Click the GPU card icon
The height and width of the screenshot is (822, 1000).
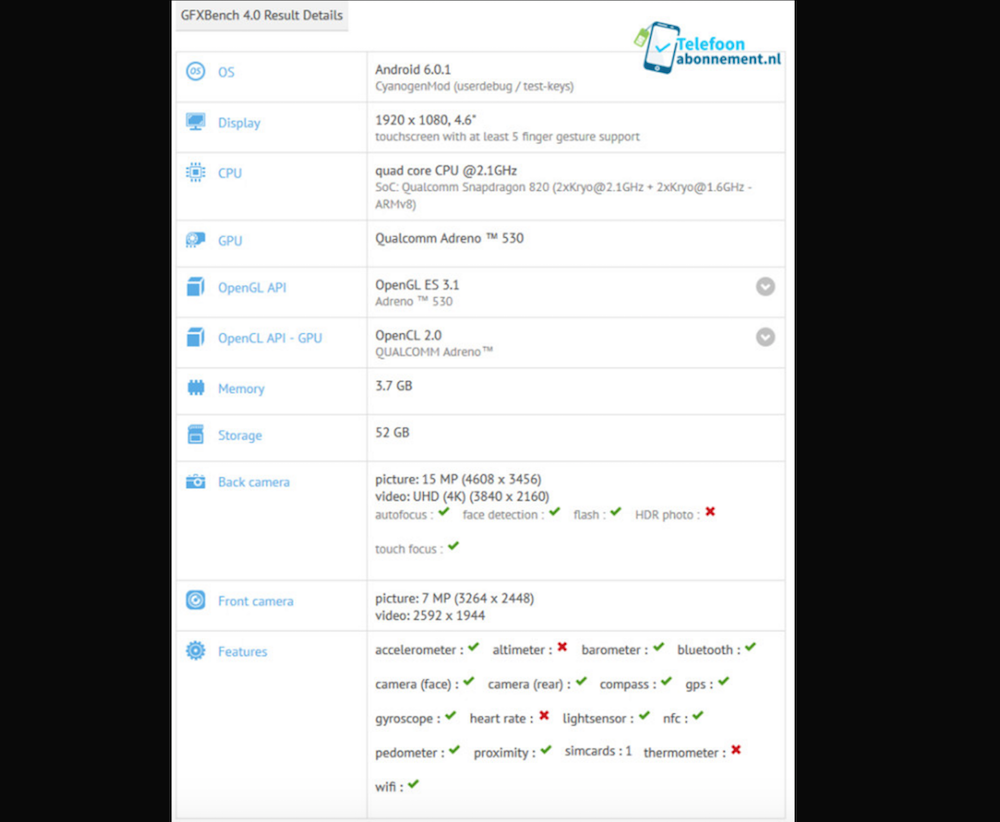196,240
